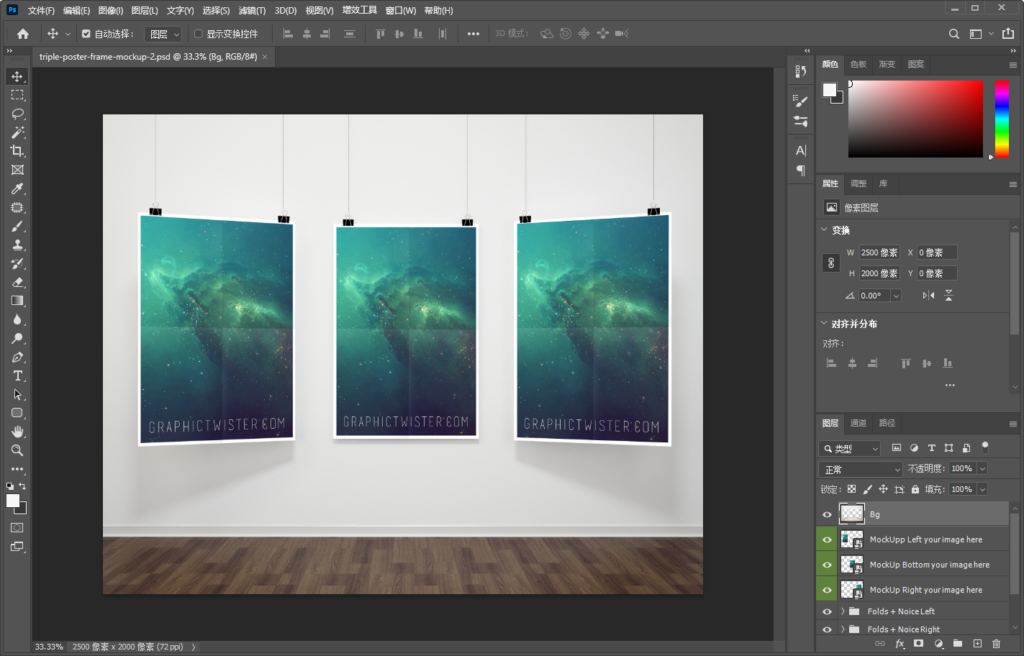
Task: Toggle the lock all padlock icon
Action: click(915, 489)
